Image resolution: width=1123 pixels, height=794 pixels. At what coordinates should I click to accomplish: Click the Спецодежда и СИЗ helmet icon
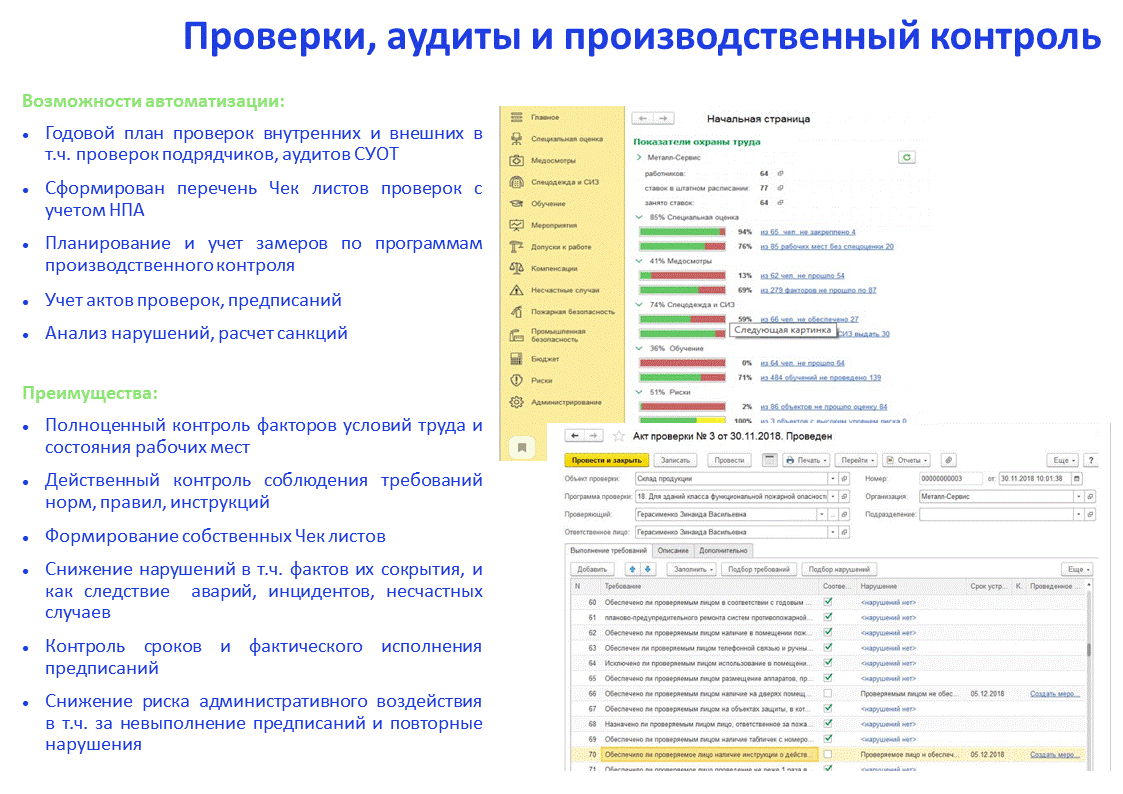[516, 182]
